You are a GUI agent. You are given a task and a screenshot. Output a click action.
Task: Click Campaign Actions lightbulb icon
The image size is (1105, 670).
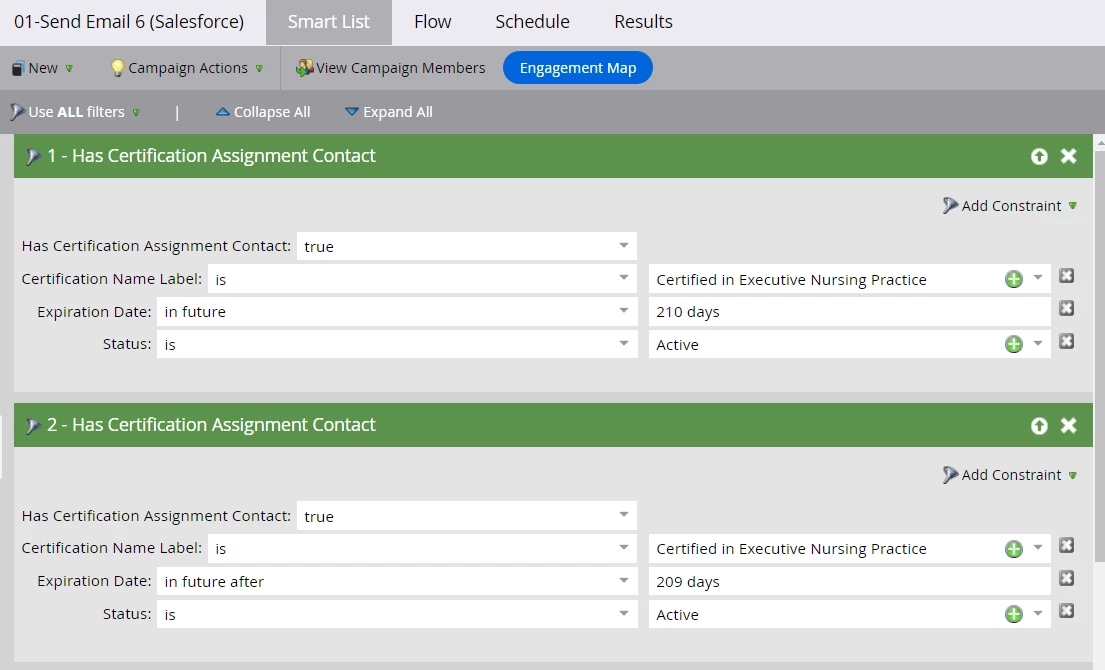pyautogui.click(x=118, y=68)
